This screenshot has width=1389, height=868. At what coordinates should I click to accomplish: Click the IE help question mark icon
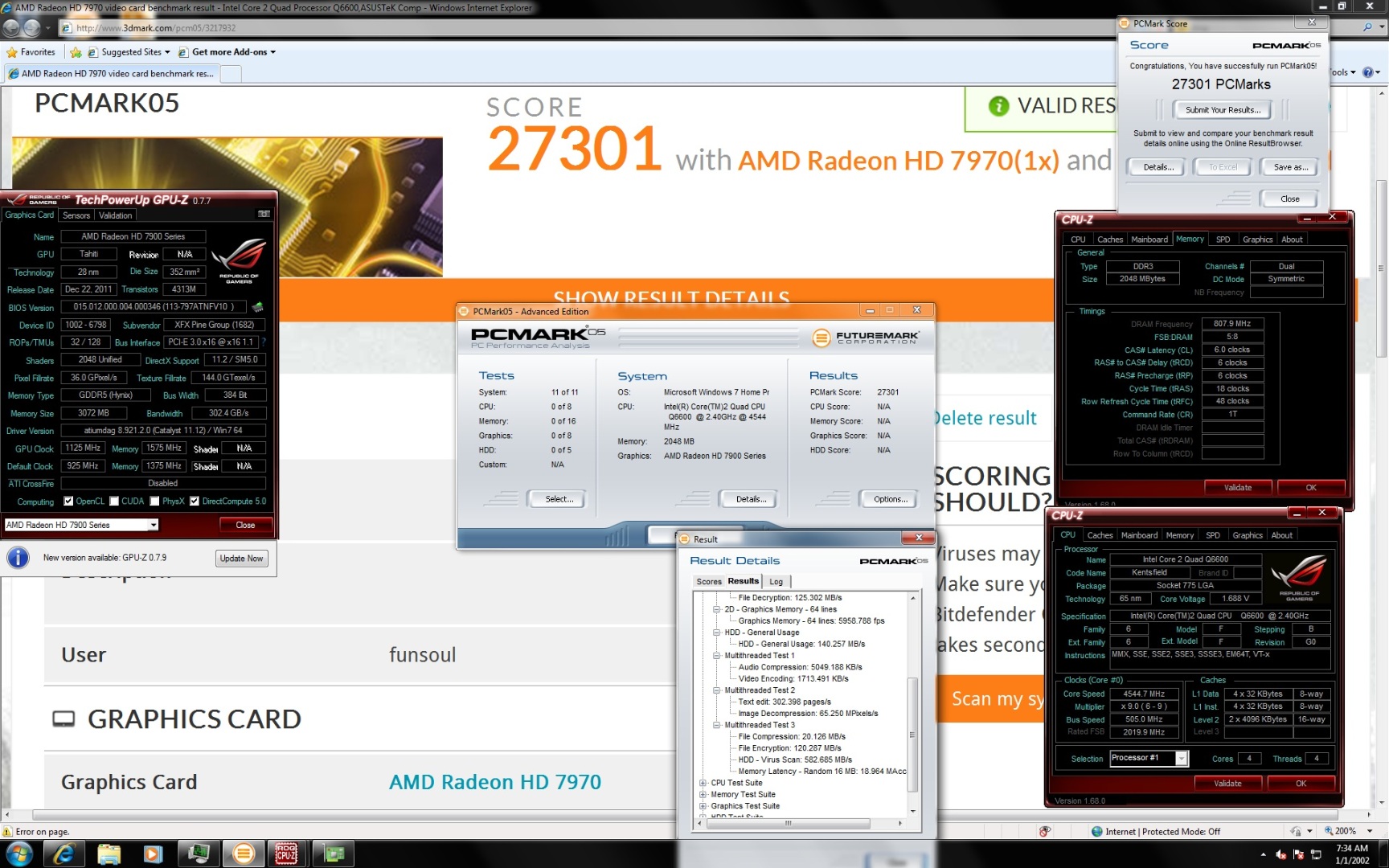1367,72
